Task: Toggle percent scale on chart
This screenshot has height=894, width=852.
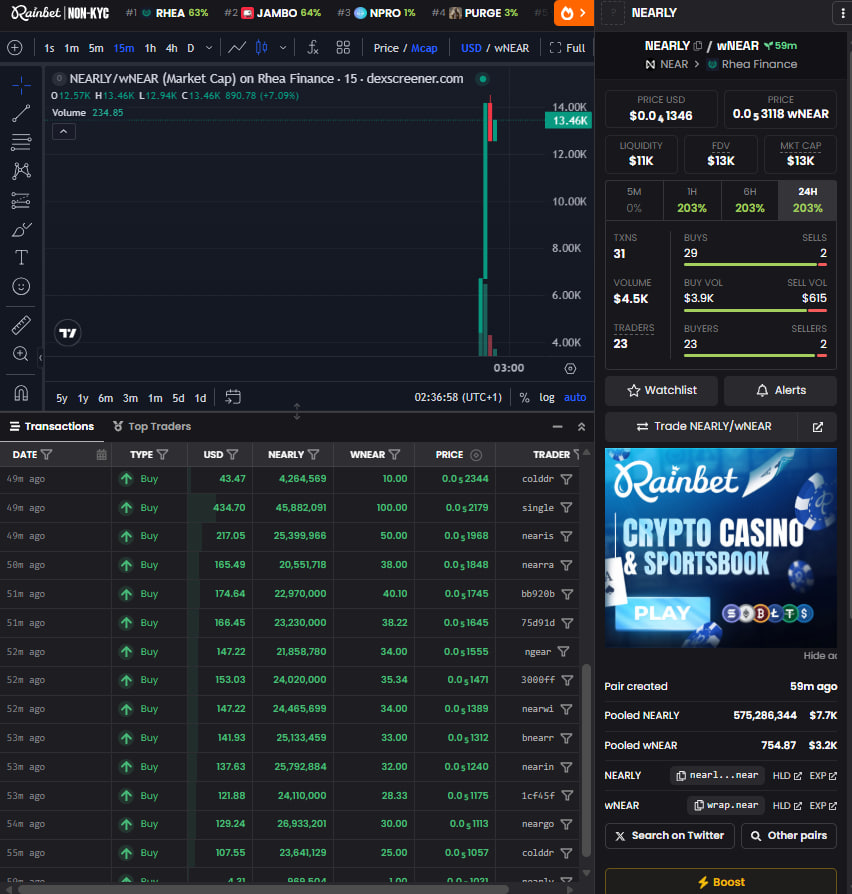Action: click(x=524, y=397)
